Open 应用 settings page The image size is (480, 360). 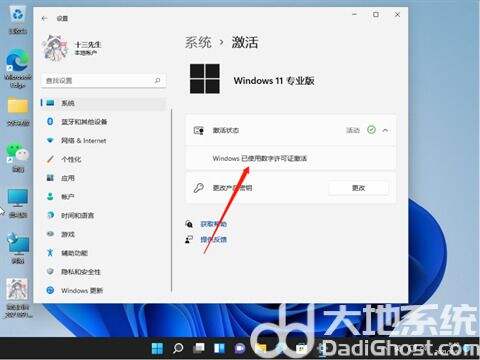(x=103, y=178)
